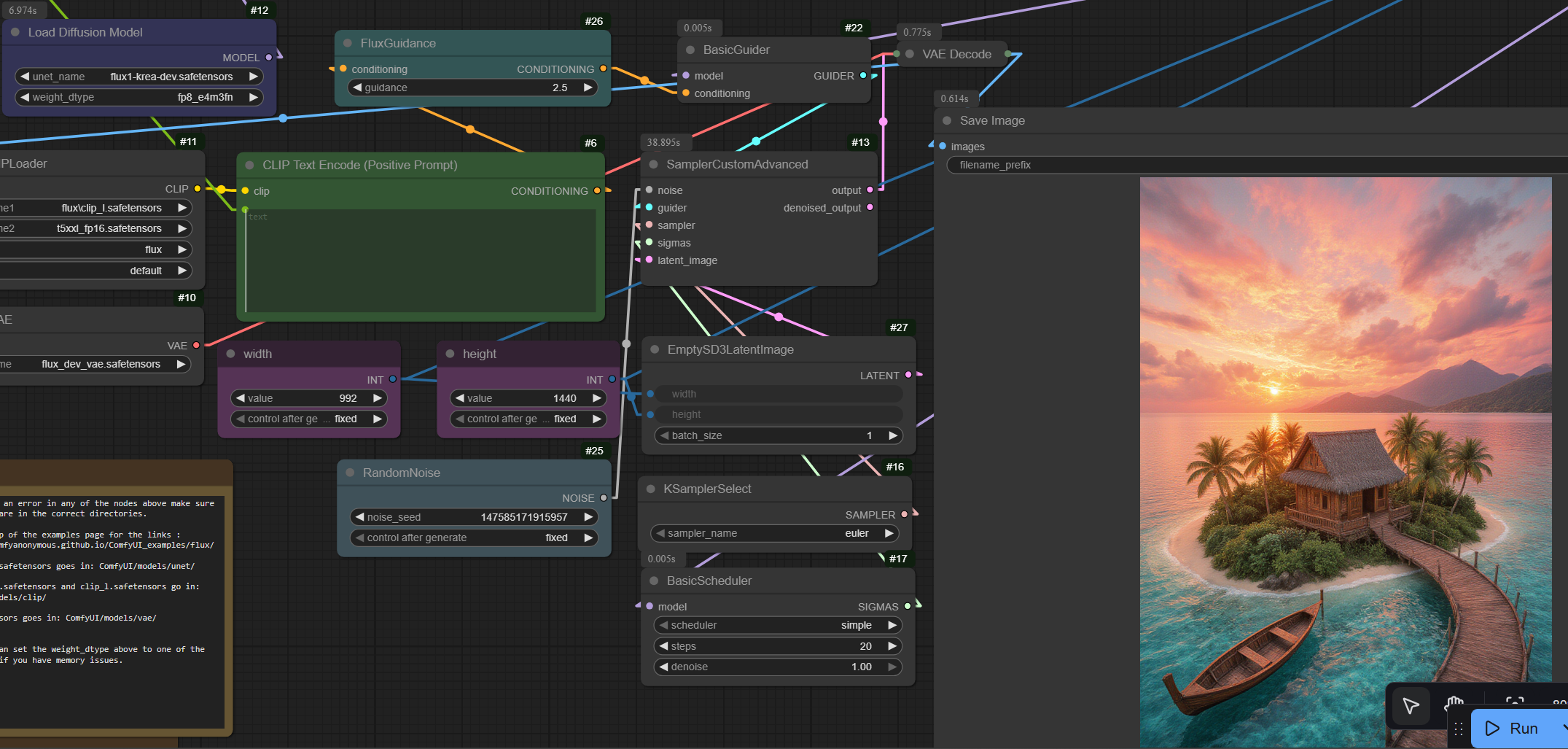The width and height of the screenshot is (1568, 749).
Task: Click the denoised_output socket on SamplerCustomAdvanced
Action: [x=870, y=208]
